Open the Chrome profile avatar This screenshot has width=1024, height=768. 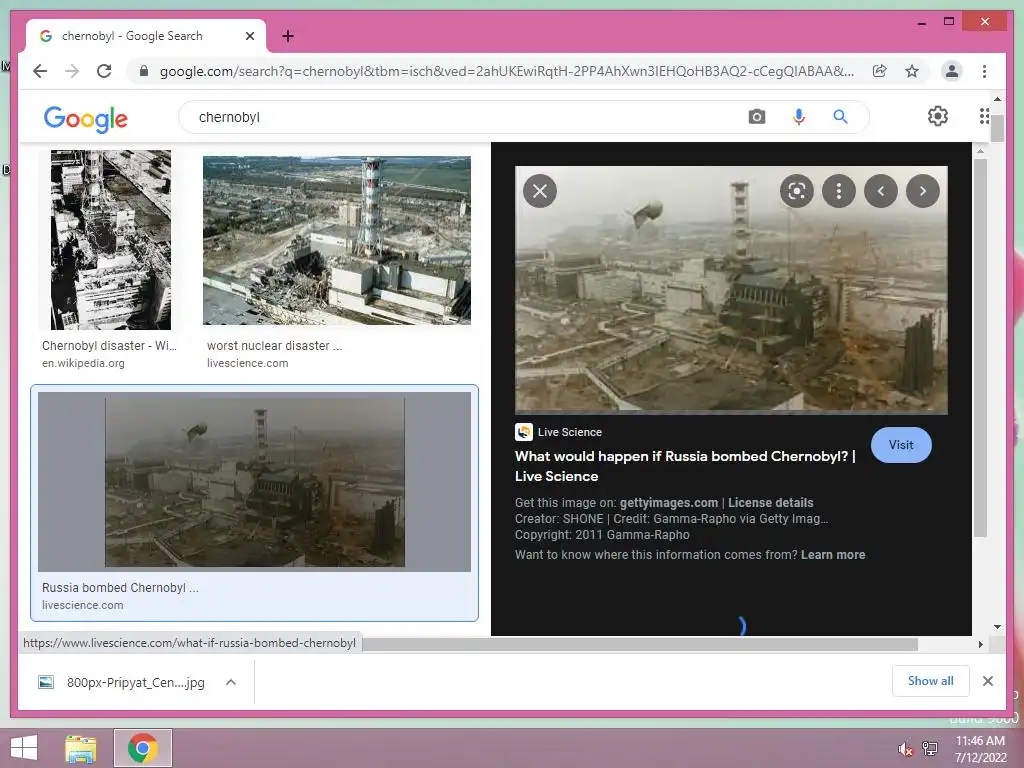(x=952, y=71)
